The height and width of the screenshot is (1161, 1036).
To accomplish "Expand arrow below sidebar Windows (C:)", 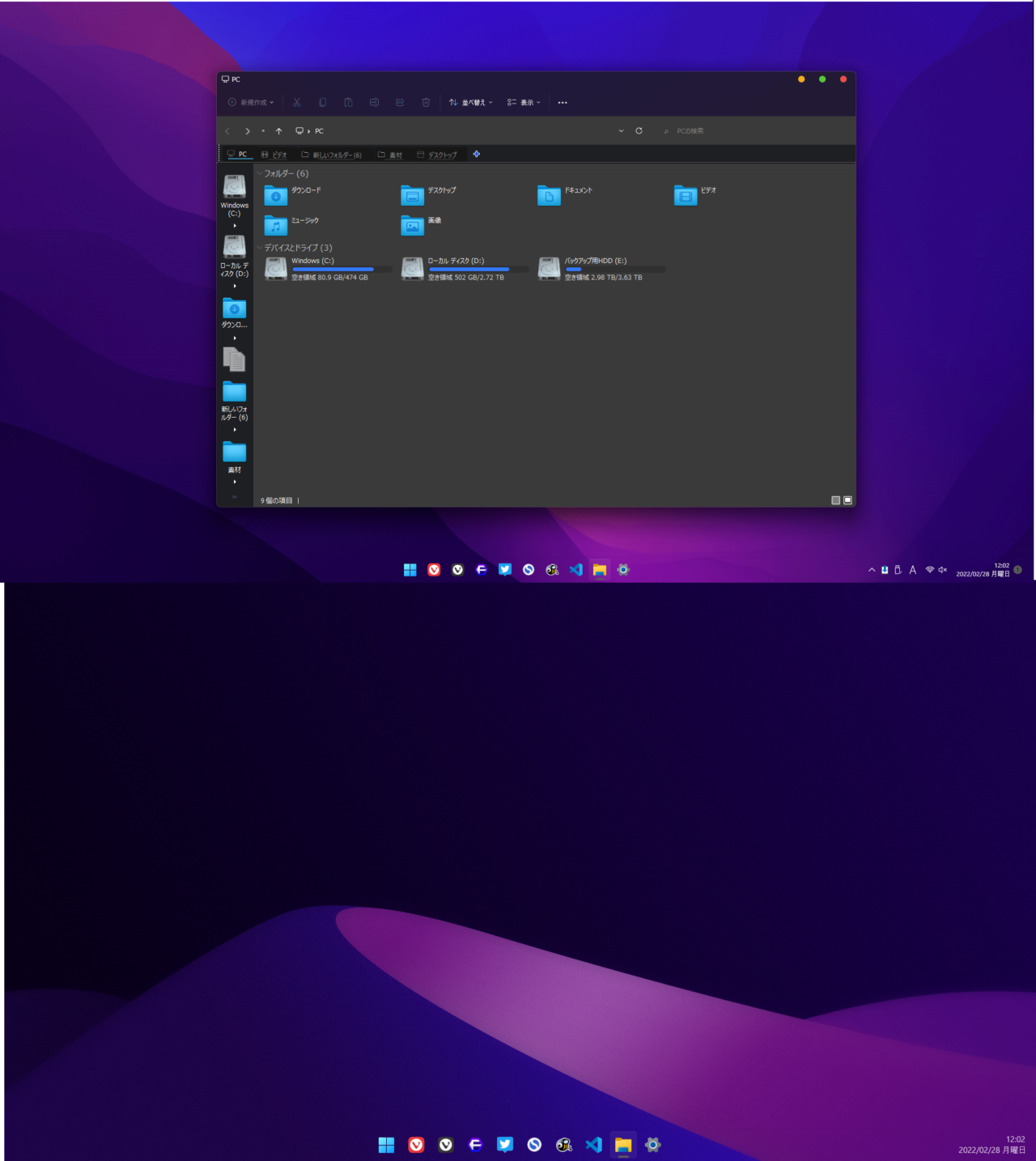I will (x=235, y=226).
